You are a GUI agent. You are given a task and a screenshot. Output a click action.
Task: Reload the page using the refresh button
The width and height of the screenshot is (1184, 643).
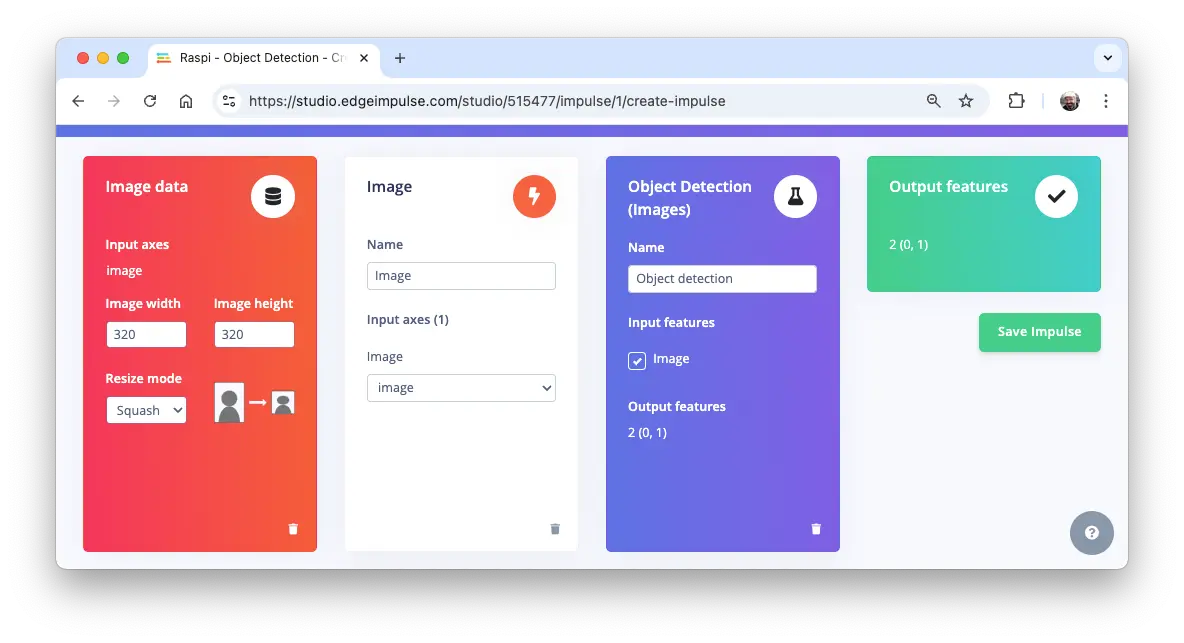coord(150,101)
